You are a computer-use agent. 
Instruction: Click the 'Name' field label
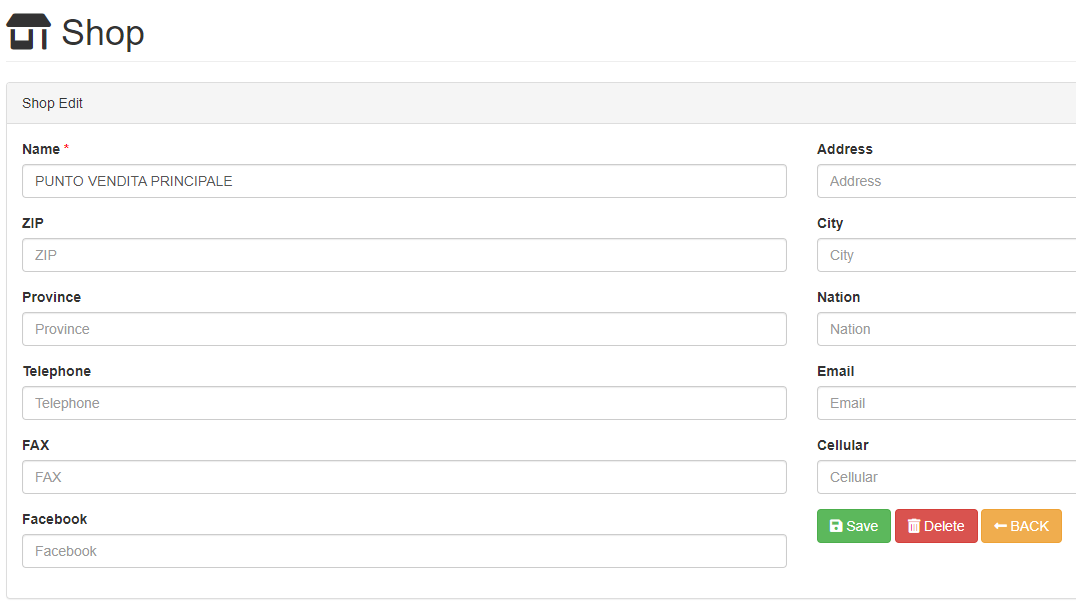coord(41,149)
